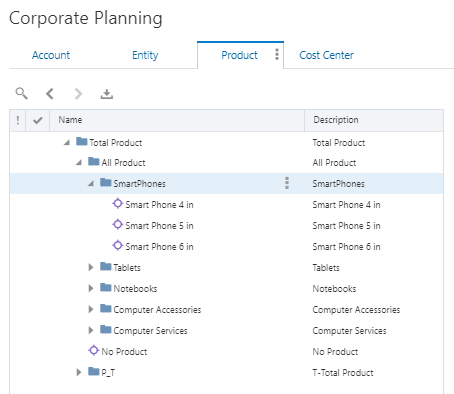Open the Cost Center tab

[x=326, y=55]
